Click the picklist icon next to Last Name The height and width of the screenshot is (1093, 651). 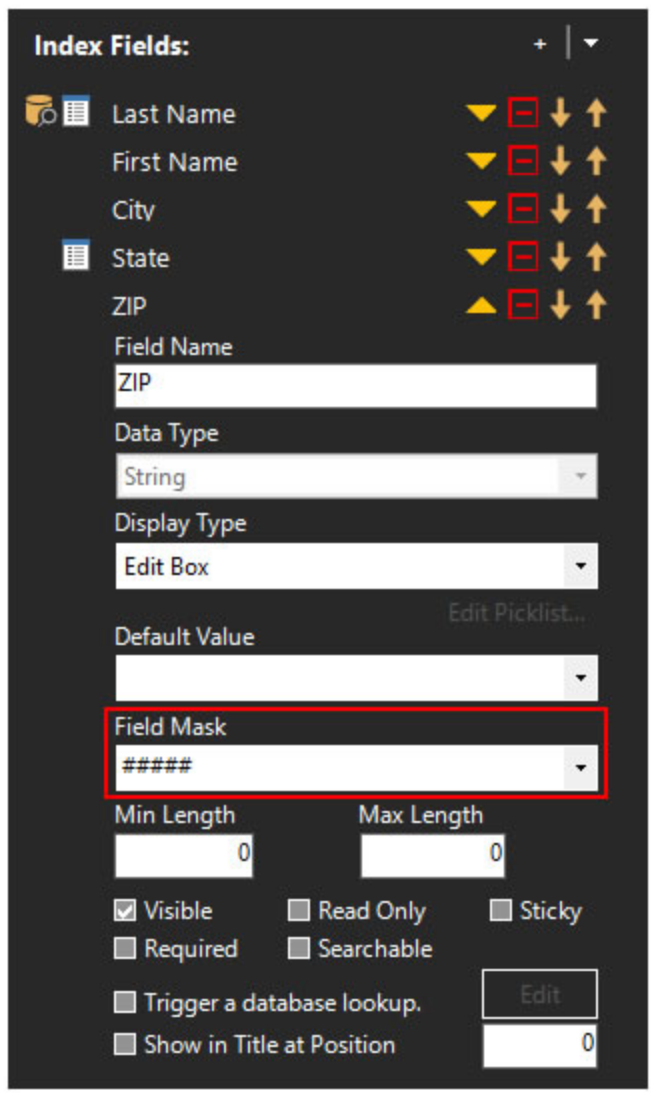point(76,112)
